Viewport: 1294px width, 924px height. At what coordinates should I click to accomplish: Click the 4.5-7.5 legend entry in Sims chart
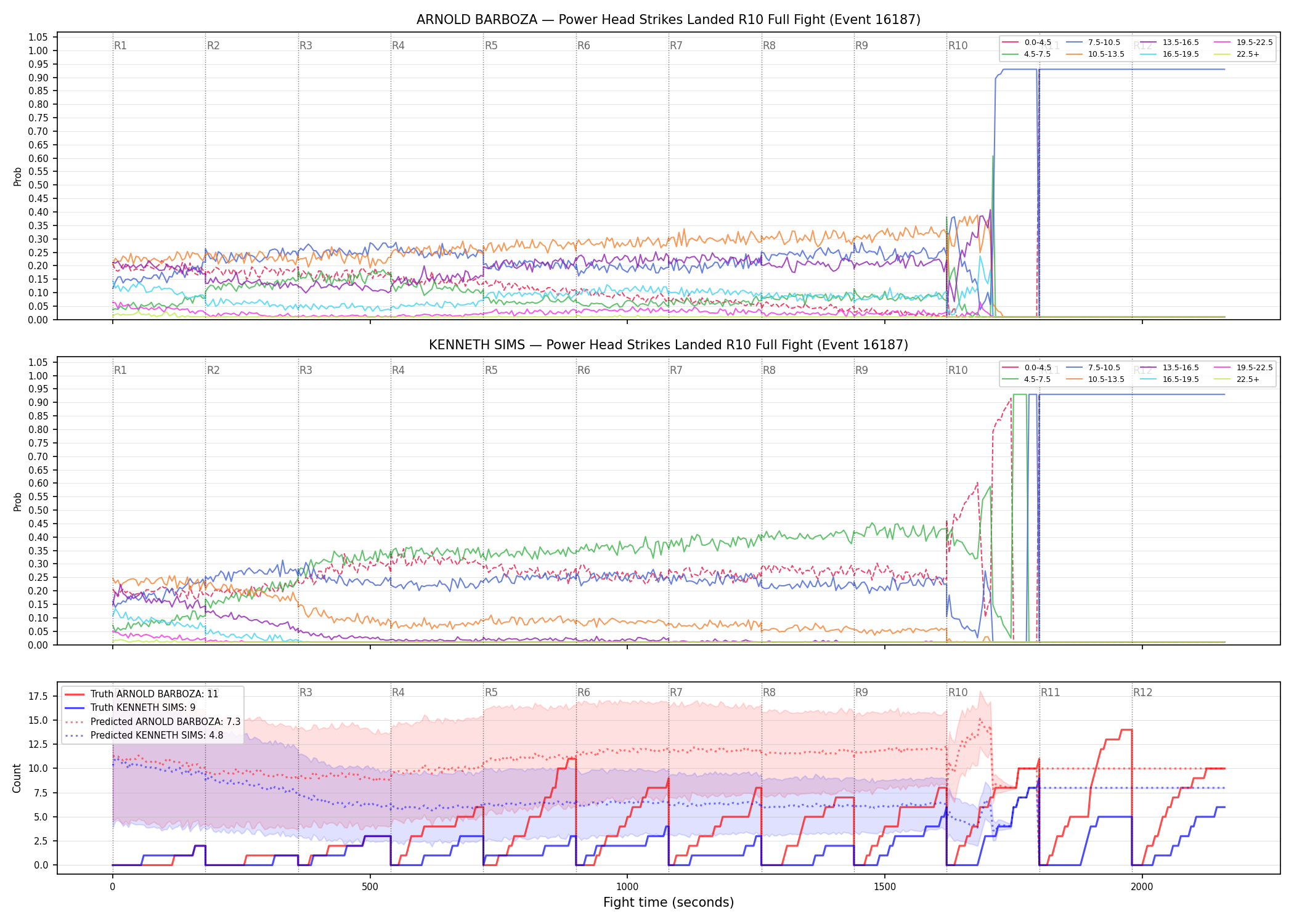[1027, 379]
